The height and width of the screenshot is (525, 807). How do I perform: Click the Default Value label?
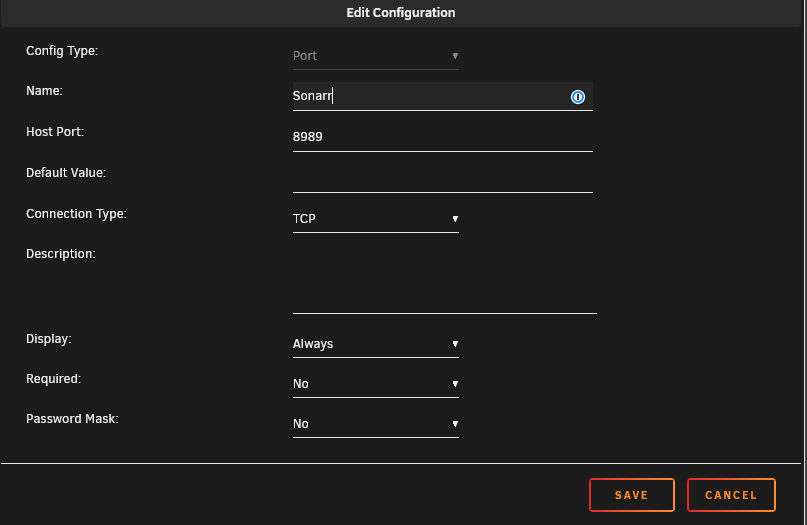click(x=66, y=173)
